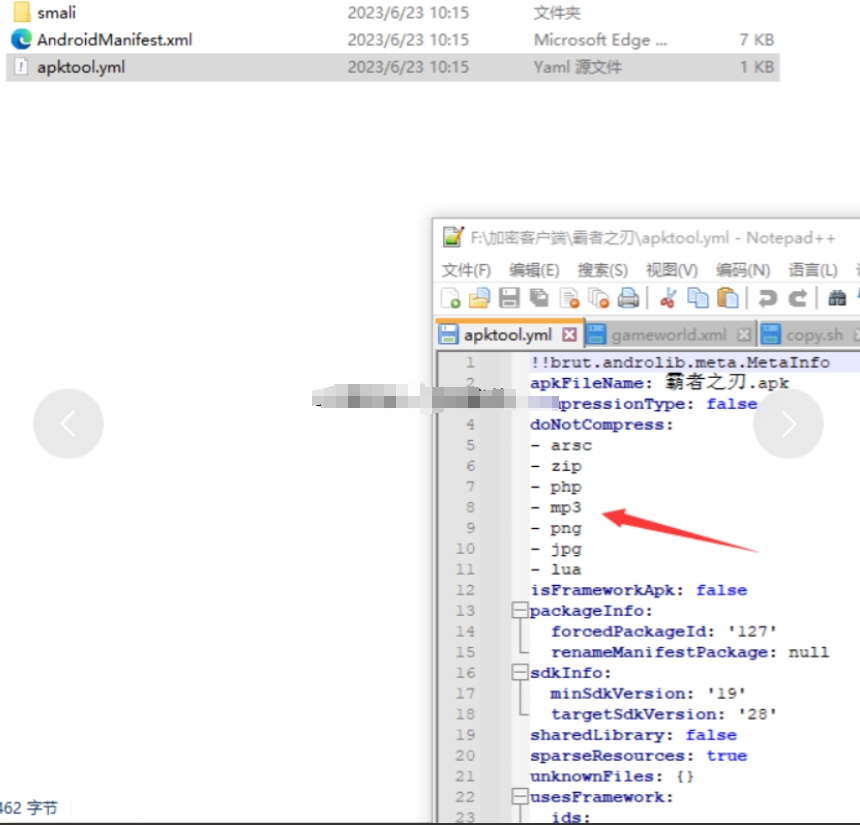860x825 pixels.
Task: Open the 文件(F) menu
Action: (x=466, y=270)
